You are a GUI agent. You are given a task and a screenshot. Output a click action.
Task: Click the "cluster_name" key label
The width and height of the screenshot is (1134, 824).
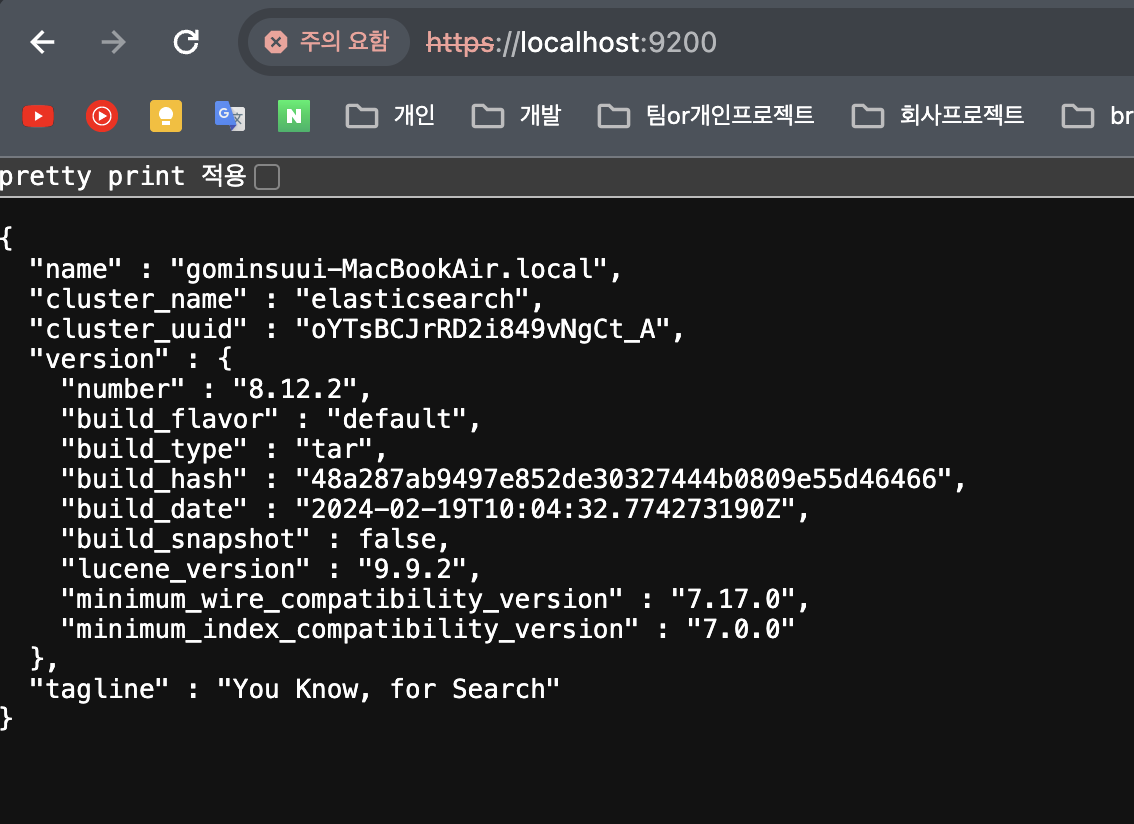click(x=138, y=299)
